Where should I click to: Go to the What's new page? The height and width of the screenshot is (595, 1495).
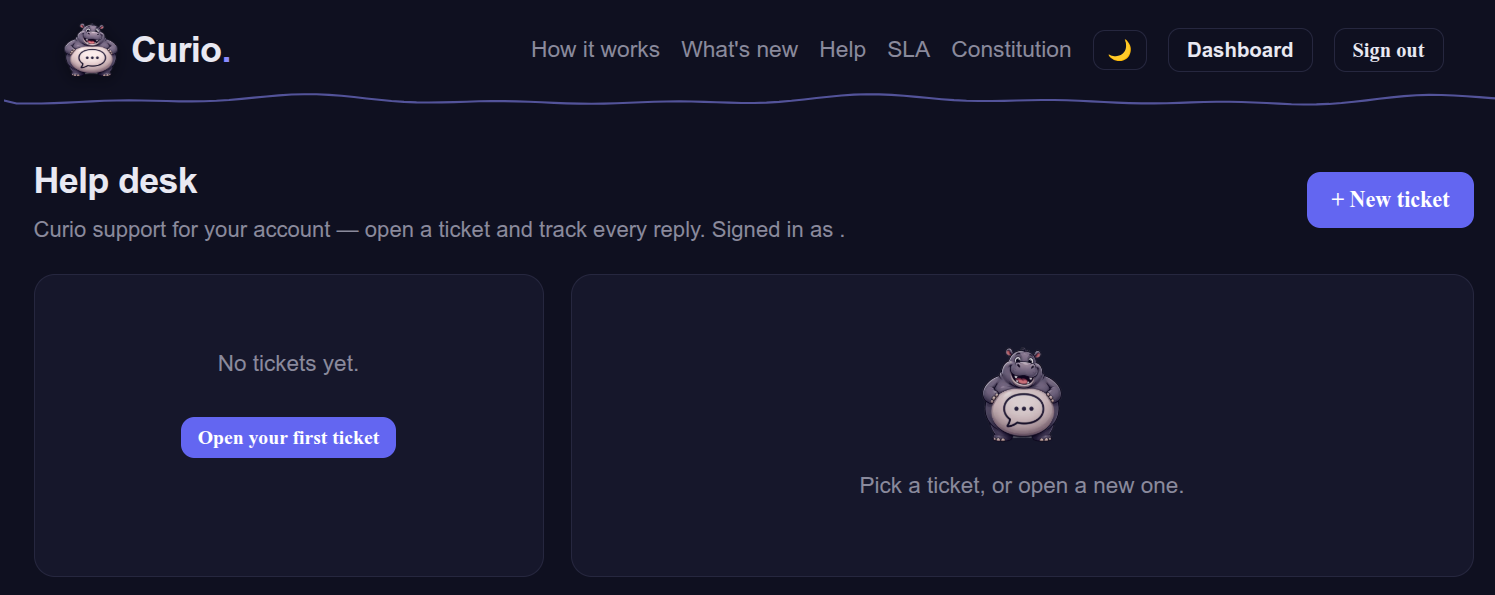(x=739, y=50)
